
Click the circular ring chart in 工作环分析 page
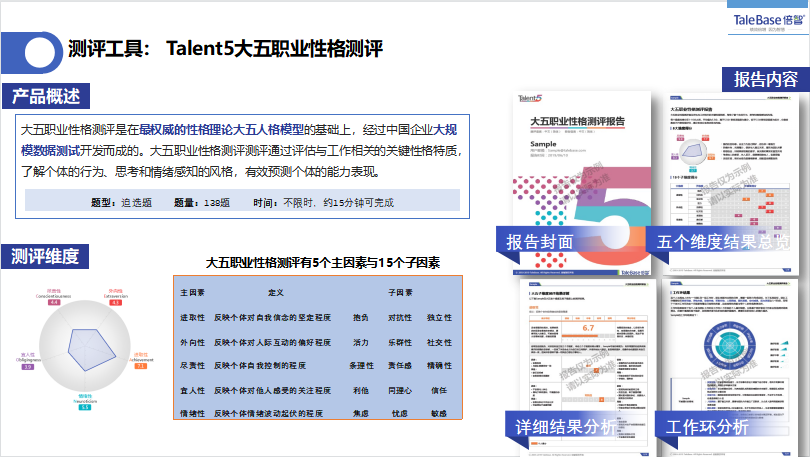coord(729,346)
